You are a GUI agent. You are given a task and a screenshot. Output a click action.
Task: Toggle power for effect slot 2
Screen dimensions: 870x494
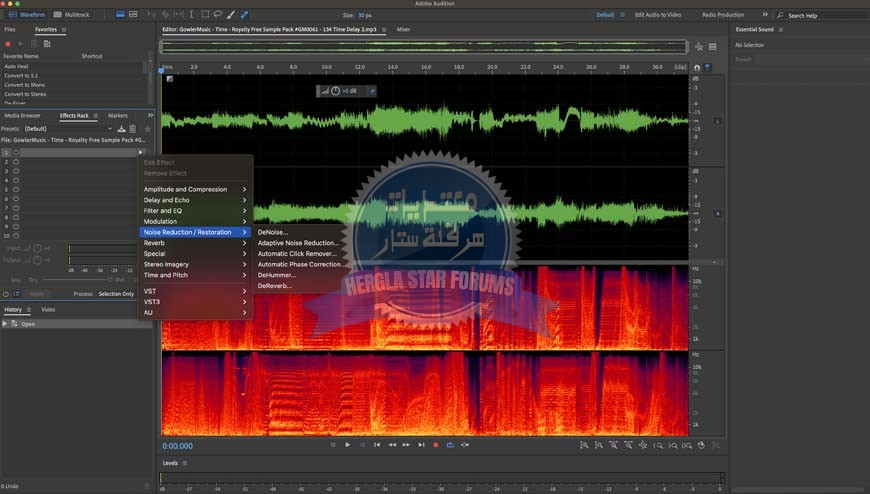click(17, 162)
